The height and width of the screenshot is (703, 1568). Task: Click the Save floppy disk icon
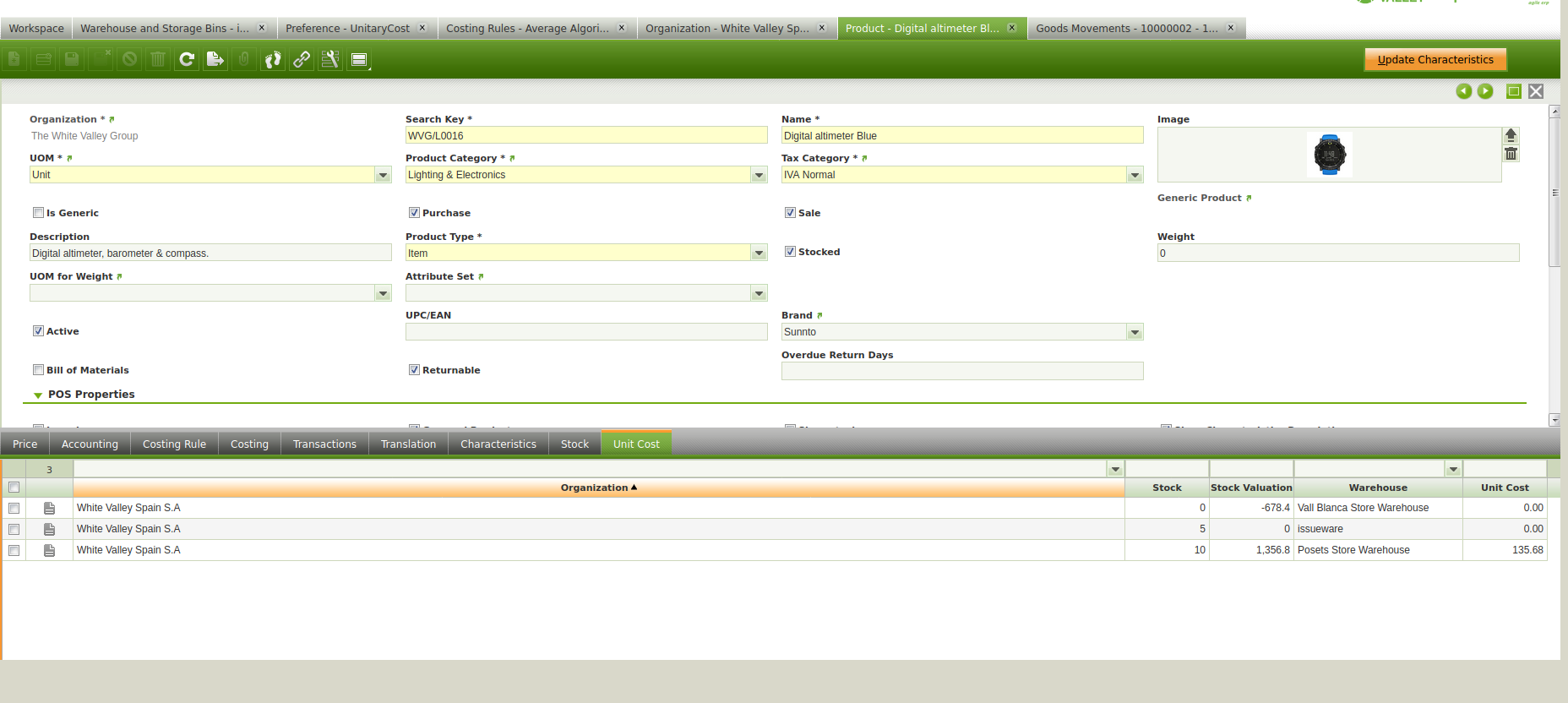[x=72, y=59]
